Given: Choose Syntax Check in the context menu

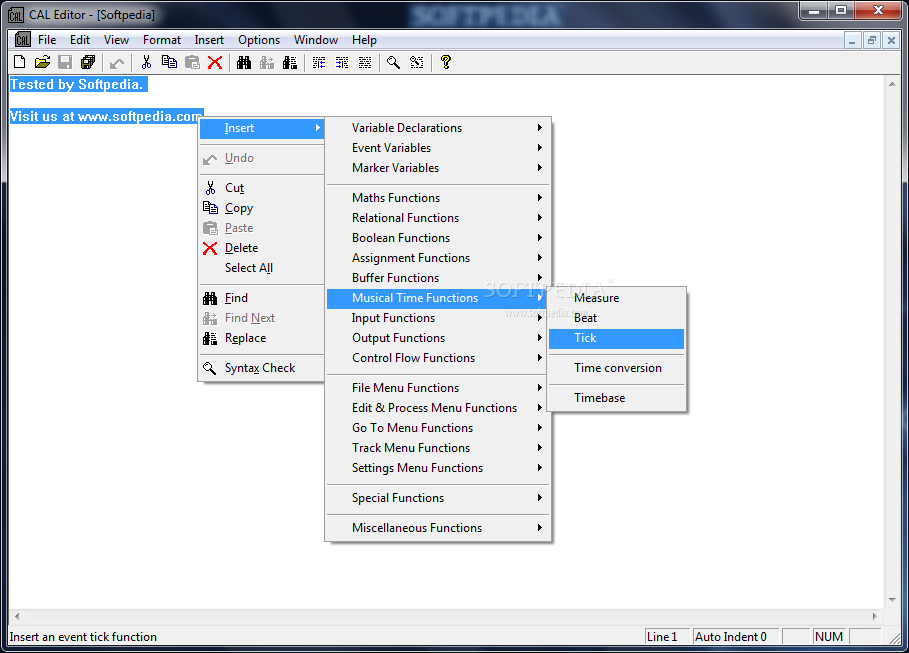Looking at the screenshot, I should [262, 368].
